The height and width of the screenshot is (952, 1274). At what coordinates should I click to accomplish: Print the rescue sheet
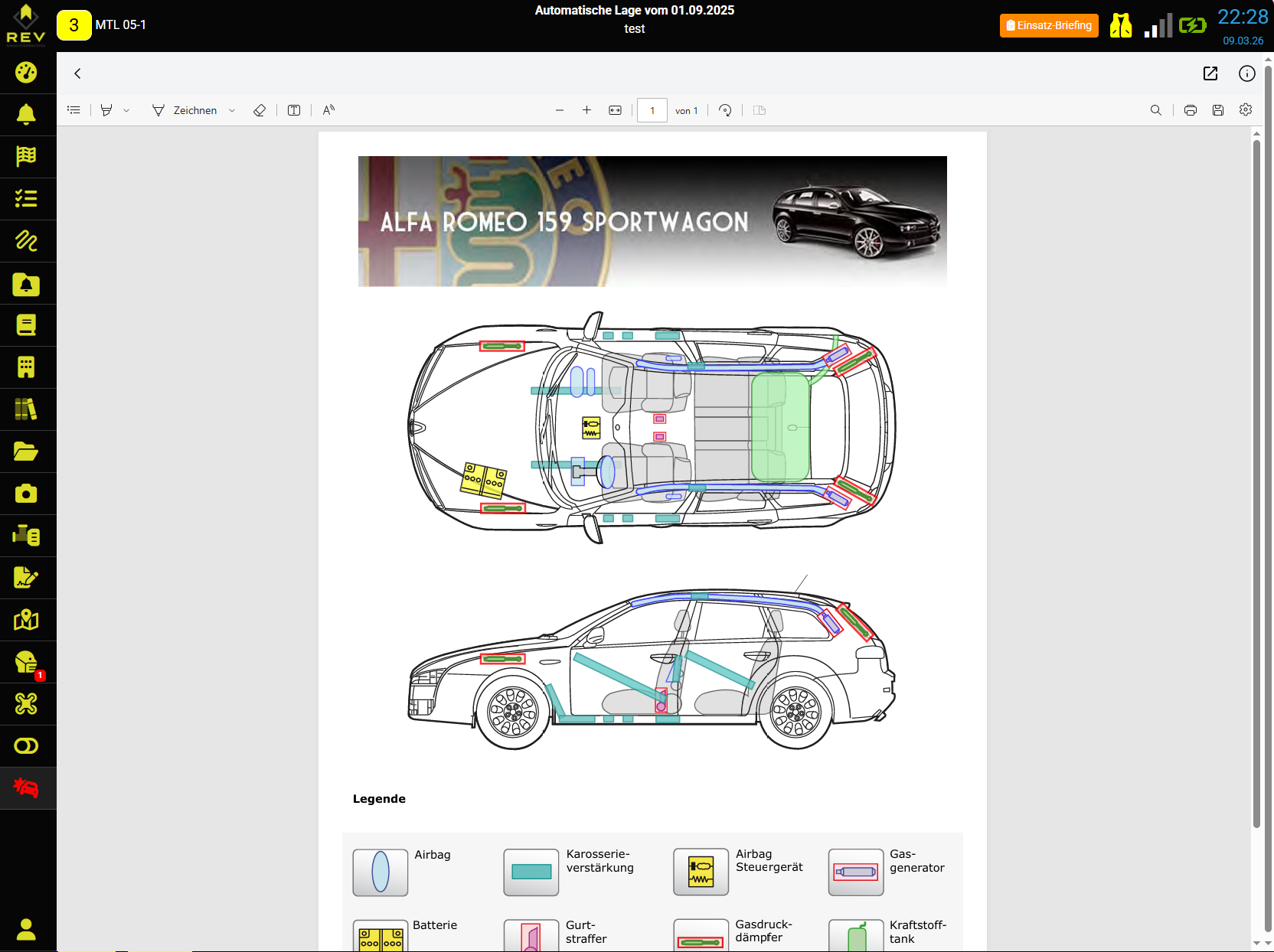(1191, 110)
